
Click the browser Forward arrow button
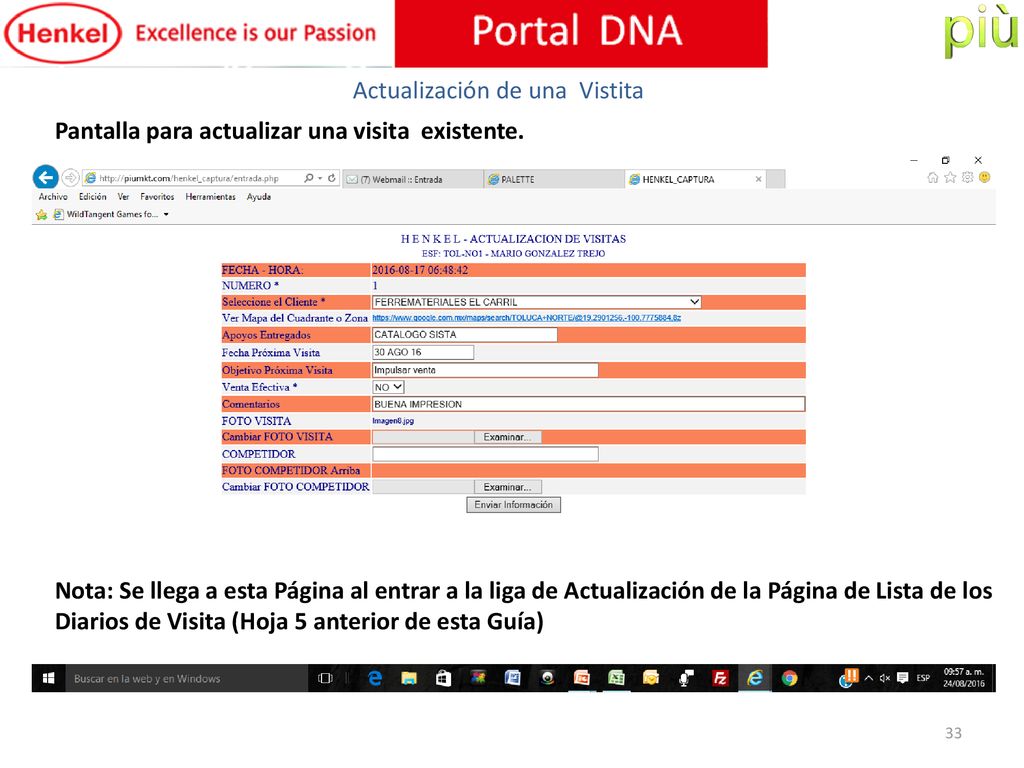tap(71, 178)
